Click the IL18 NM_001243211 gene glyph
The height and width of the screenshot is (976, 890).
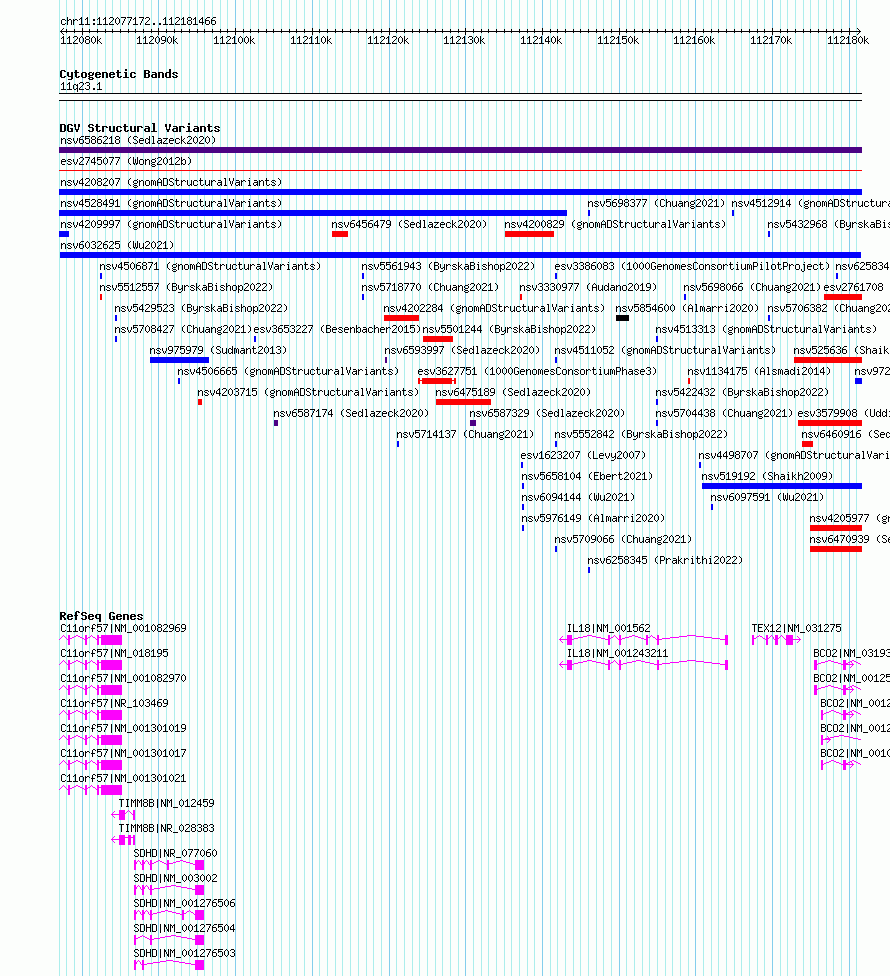(644, 665)
